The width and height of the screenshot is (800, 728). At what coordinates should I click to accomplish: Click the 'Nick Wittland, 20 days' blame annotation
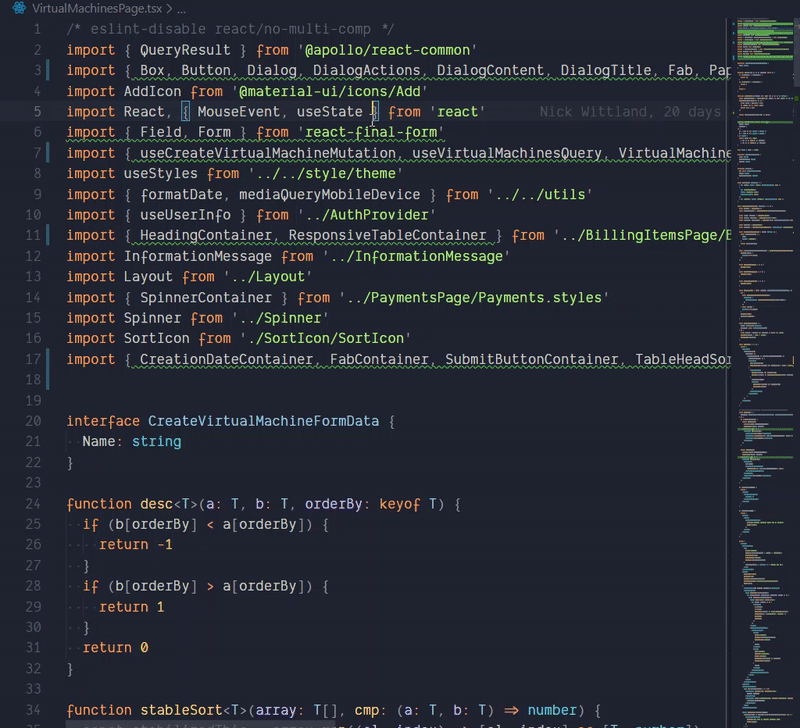pyautogui.click(x=630, y=112)
